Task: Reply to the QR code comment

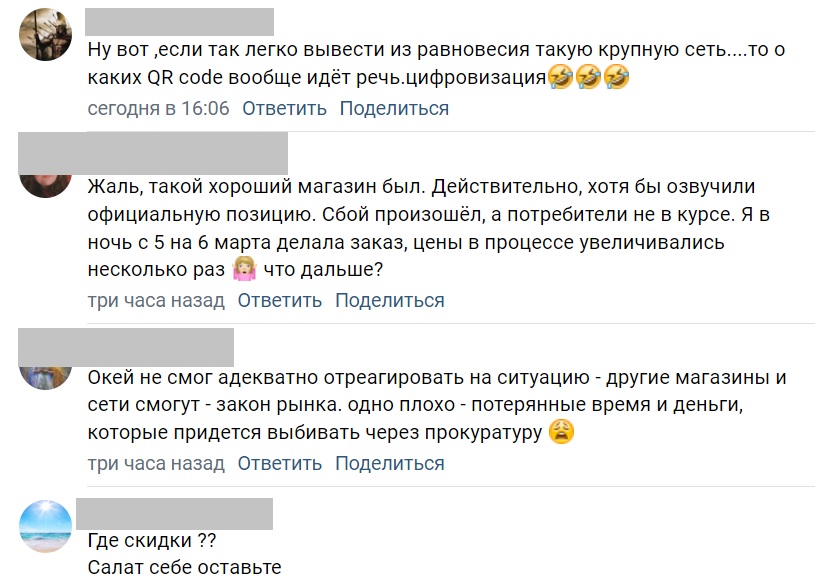Action: pos(284,108)
